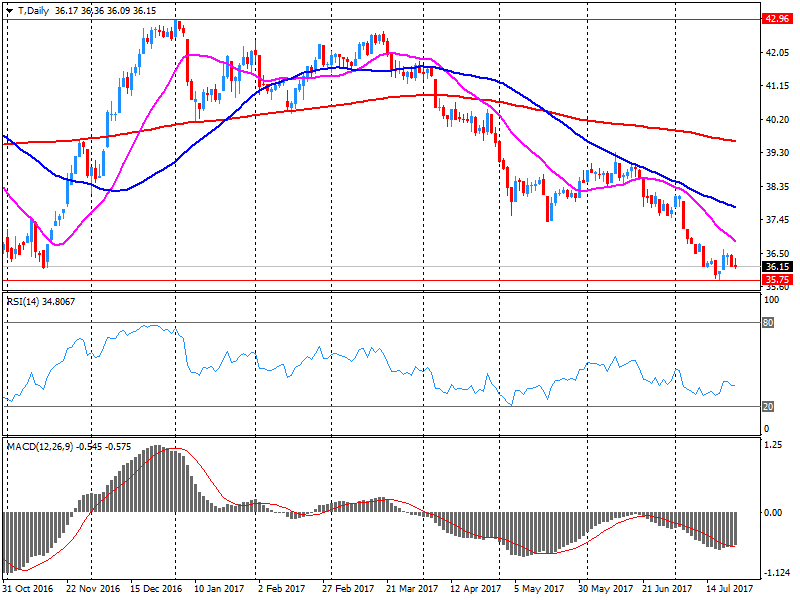The height and width of the screenshot is (600, 800).
Task: Click the 42.05 price axis value
Action: pos(778,53)
